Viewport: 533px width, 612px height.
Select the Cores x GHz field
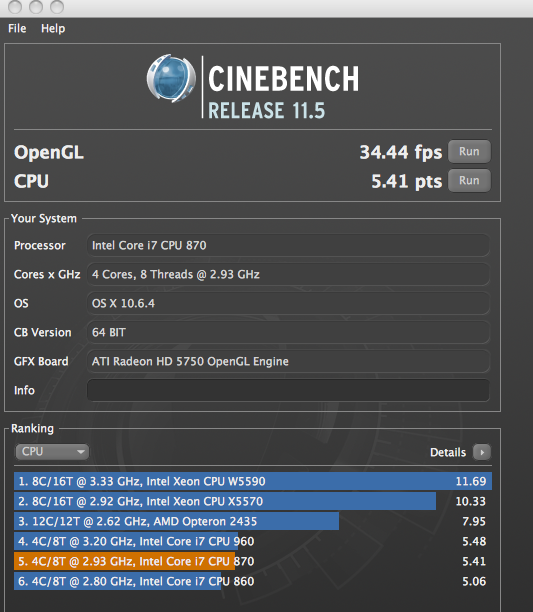pyautogui.click(x=288, y=274)
